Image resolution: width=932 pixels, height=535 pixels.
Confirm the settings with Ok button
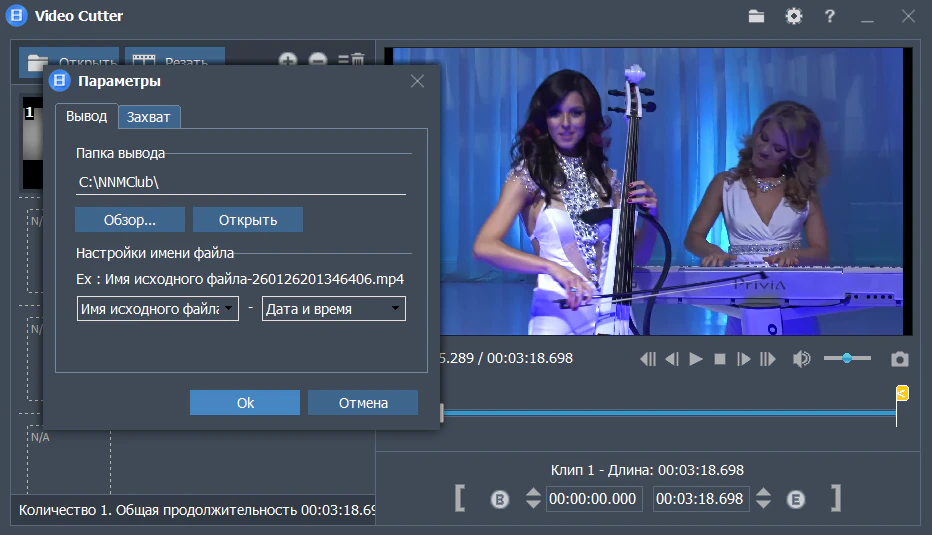click(245, 403)
